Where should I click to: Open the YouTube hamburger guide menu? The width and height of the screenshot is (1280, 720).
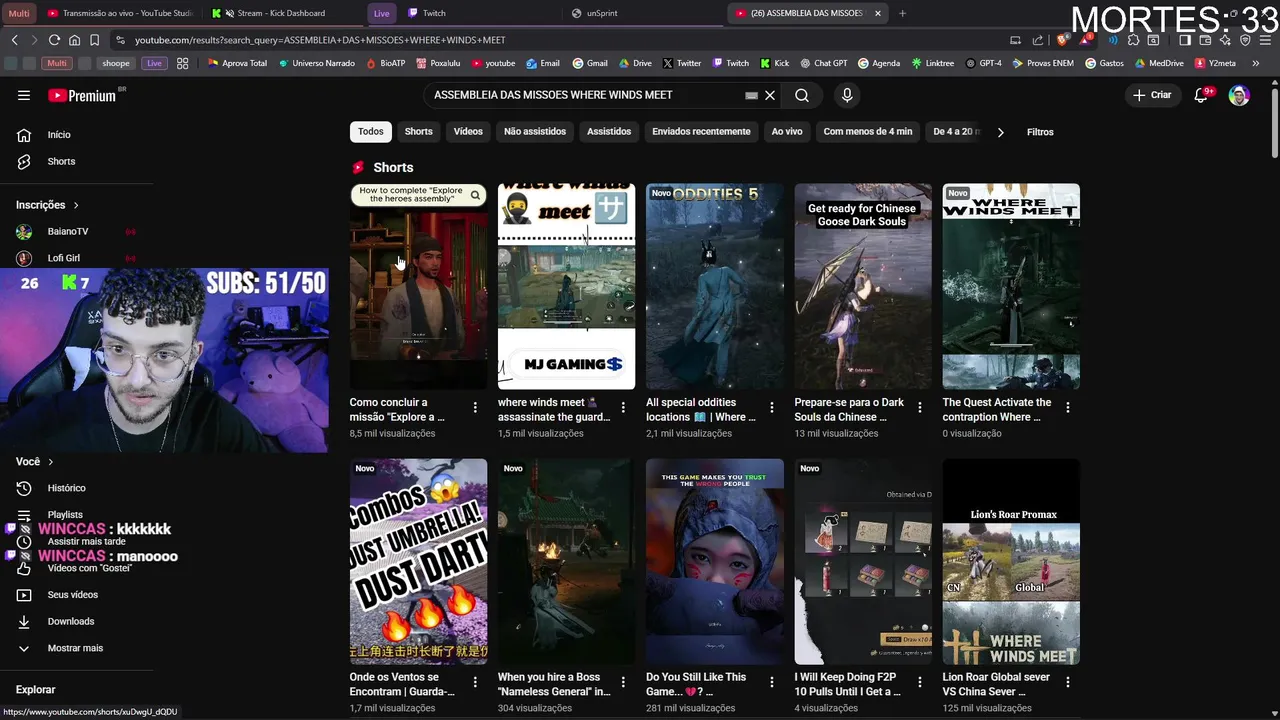(24, 95)
